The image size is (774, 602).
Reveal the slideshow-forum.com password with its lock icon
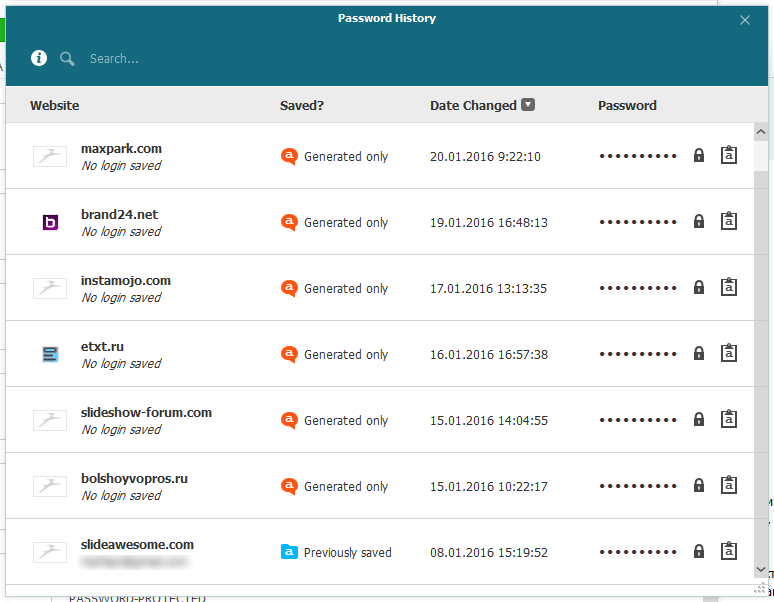(698, 419)
